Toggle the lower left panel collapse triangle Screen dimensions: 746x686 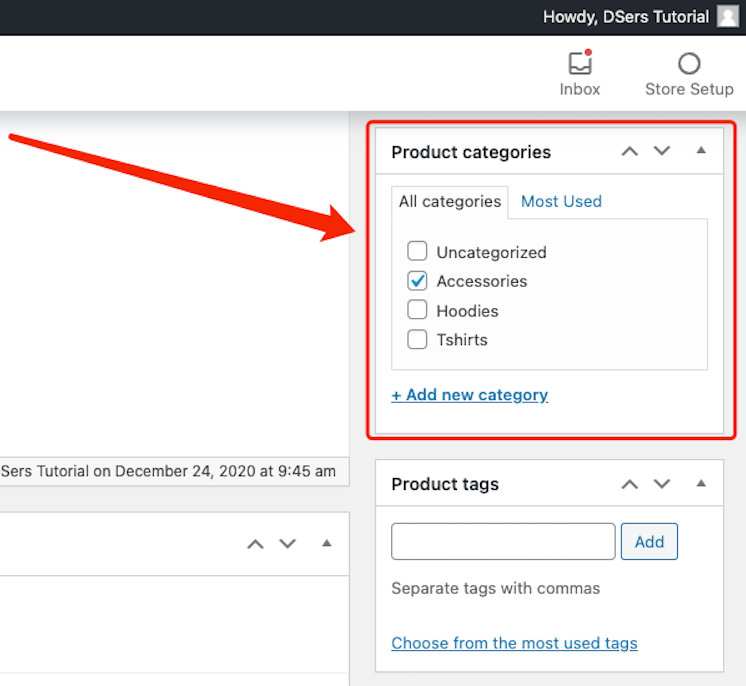[x=326, y=543]
